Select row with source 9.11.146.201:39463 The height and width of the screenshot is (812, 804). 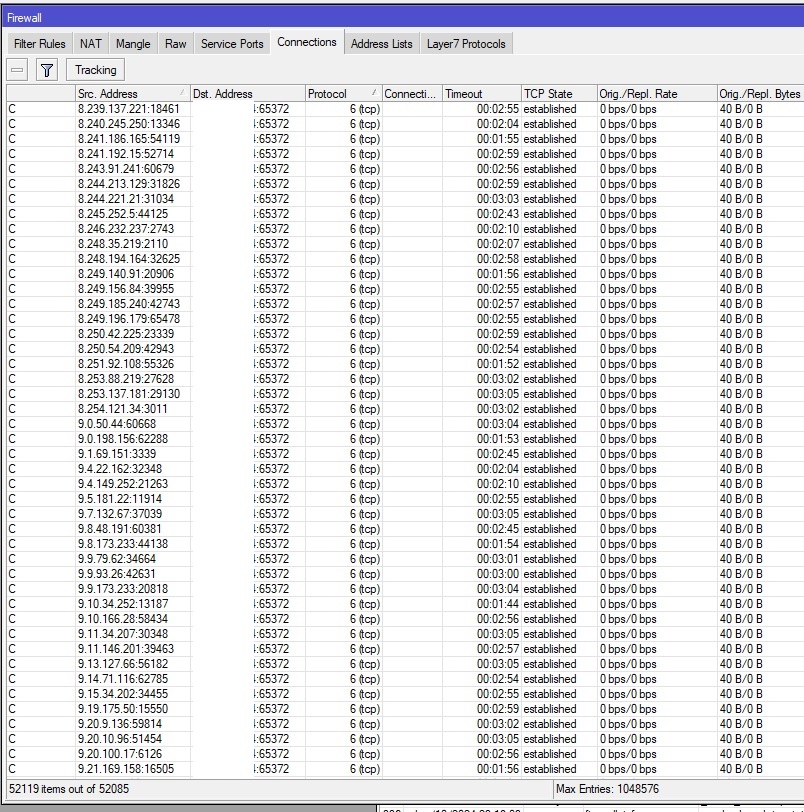click(x=405, y=649)
